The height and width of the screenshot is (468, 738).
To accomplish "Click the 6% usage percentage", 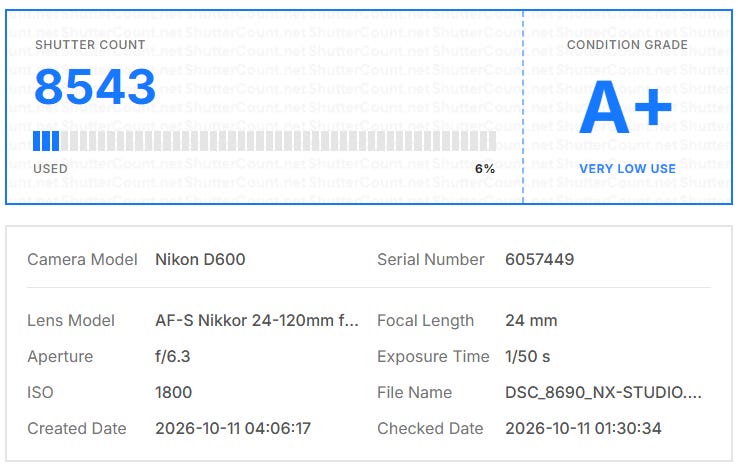I will (x=485, y=169).
